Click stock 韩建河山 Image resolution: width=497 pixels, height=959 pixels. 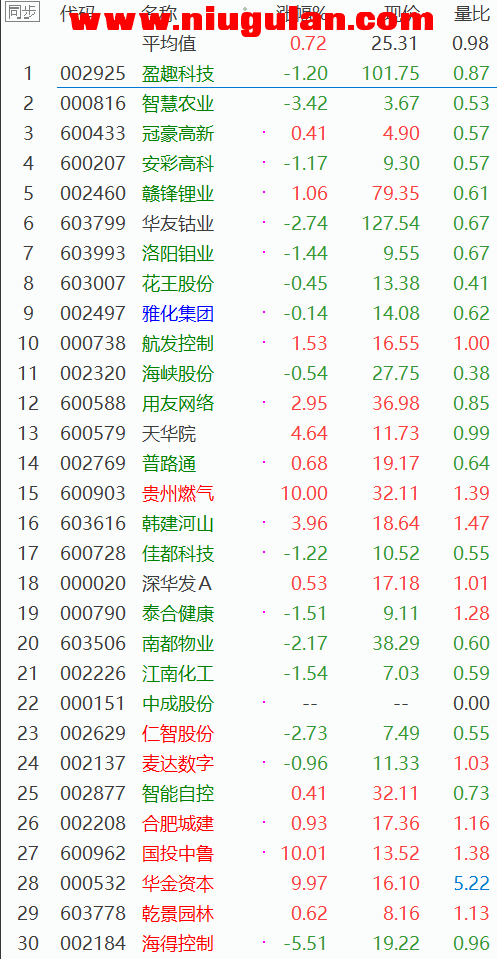[x=178, y=523]
